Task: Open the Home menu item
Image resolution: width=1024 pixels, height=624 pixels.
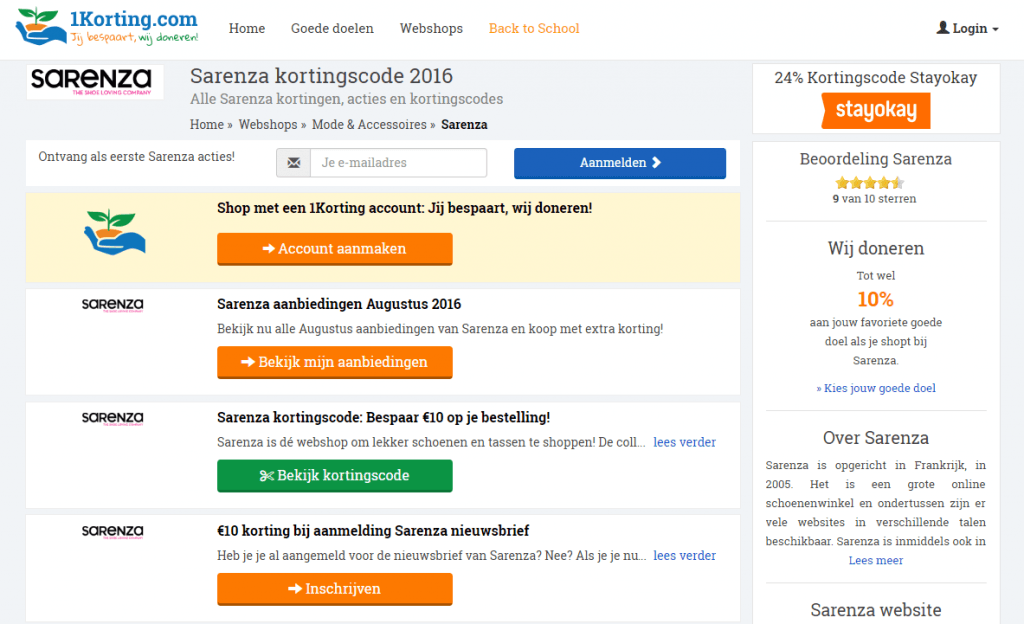Action: 247,28
